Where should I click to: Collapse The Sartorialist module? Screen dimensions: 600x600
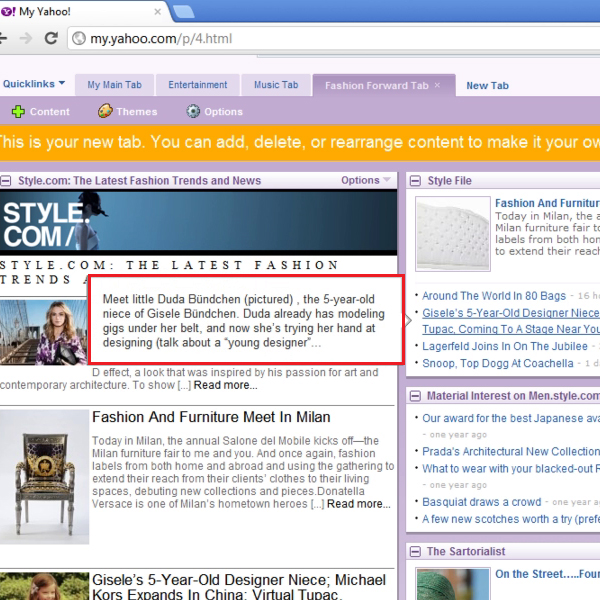click(415, 551)
